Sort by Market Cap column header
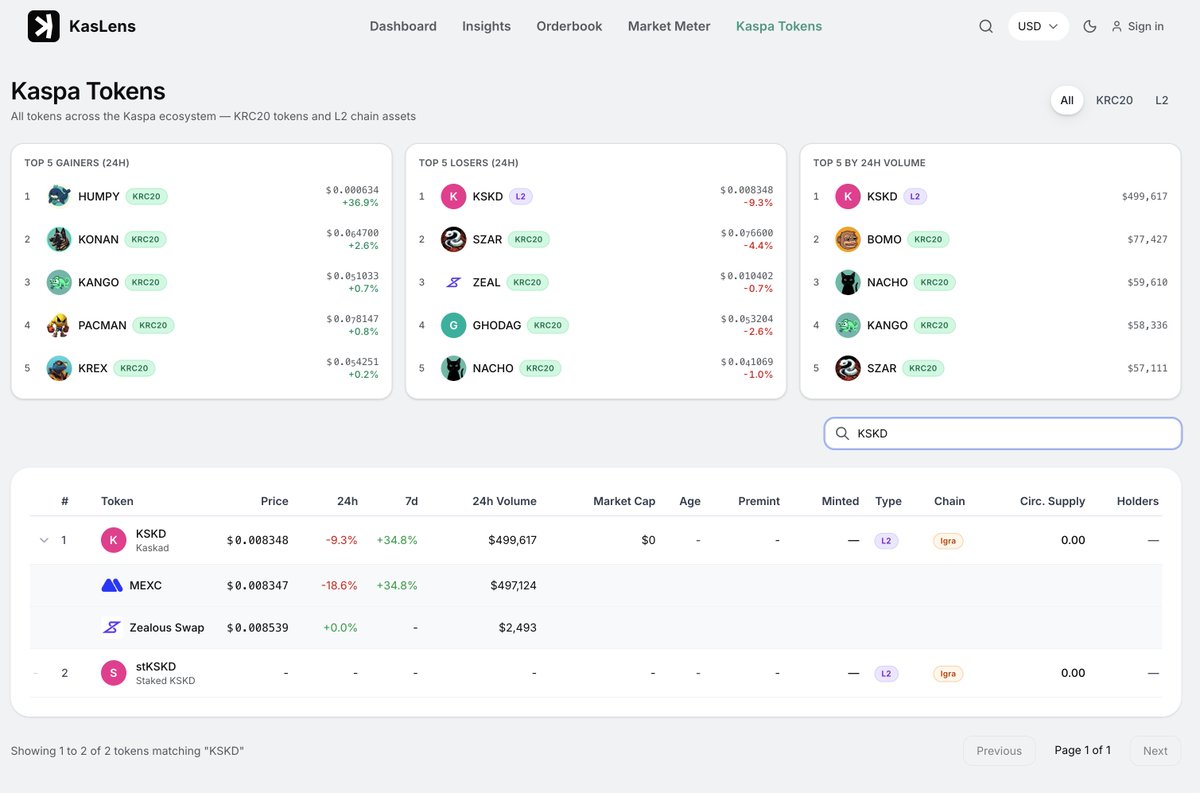 click(x=624, y=501)
